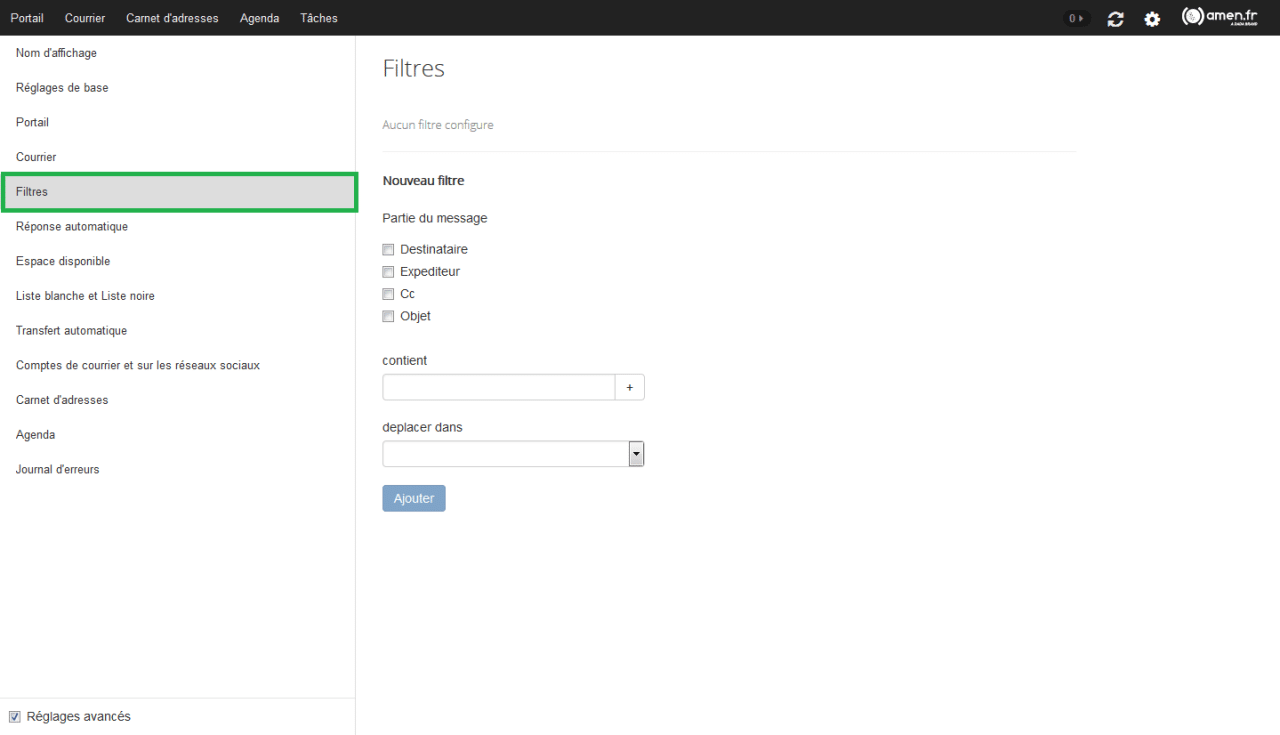This screenshot has width=1280, height=735.
Task: Open the settings gear icon
Action: [1152, 19]
